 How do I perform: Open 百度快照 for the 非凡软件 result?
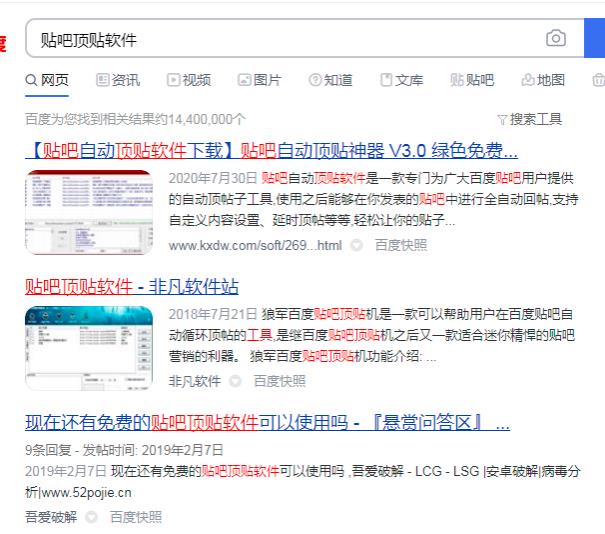click(280, 381)
